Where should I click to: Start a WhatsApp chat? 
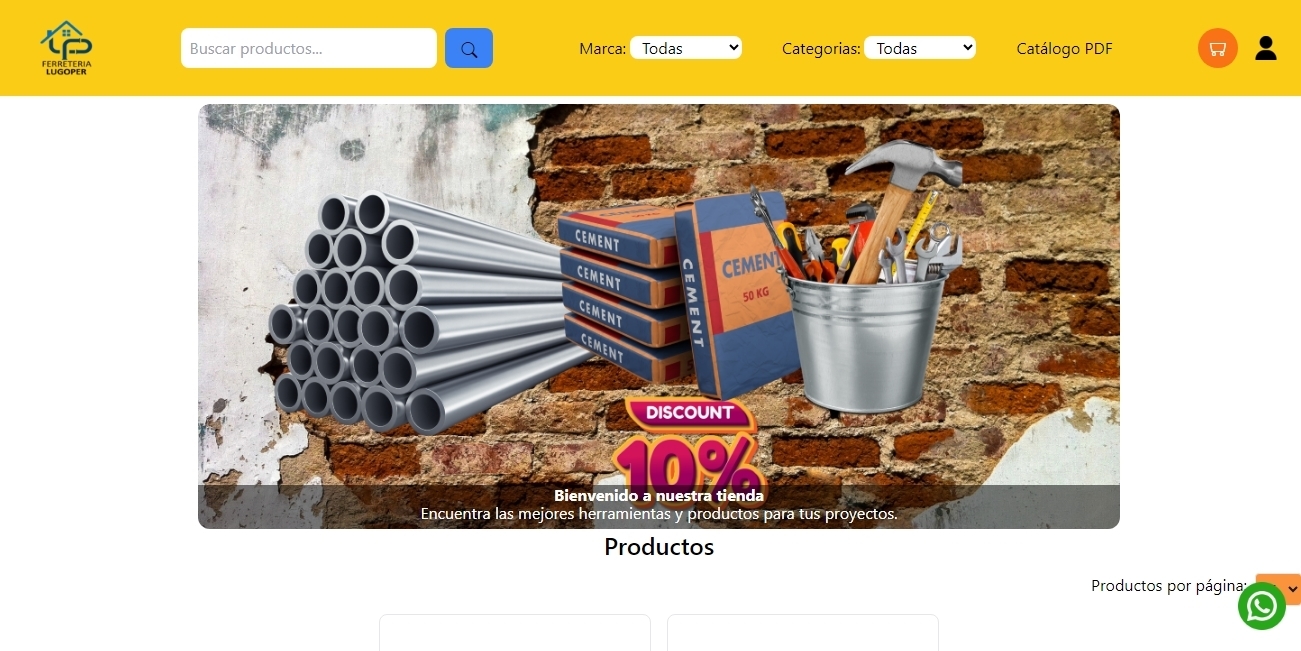tap(1262, 606)
